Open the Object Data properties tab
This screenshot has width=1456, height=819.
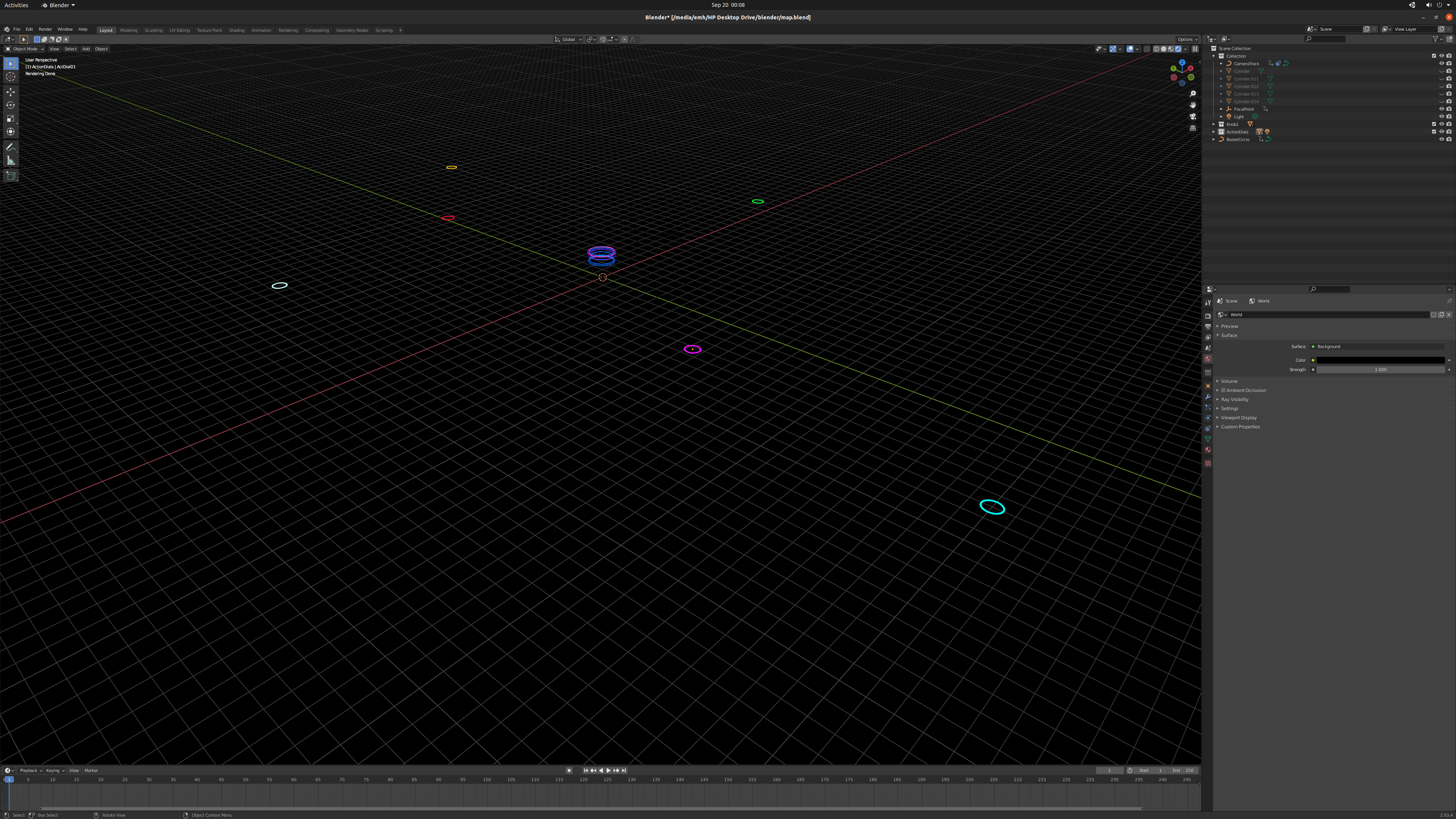click(1208, 439)
